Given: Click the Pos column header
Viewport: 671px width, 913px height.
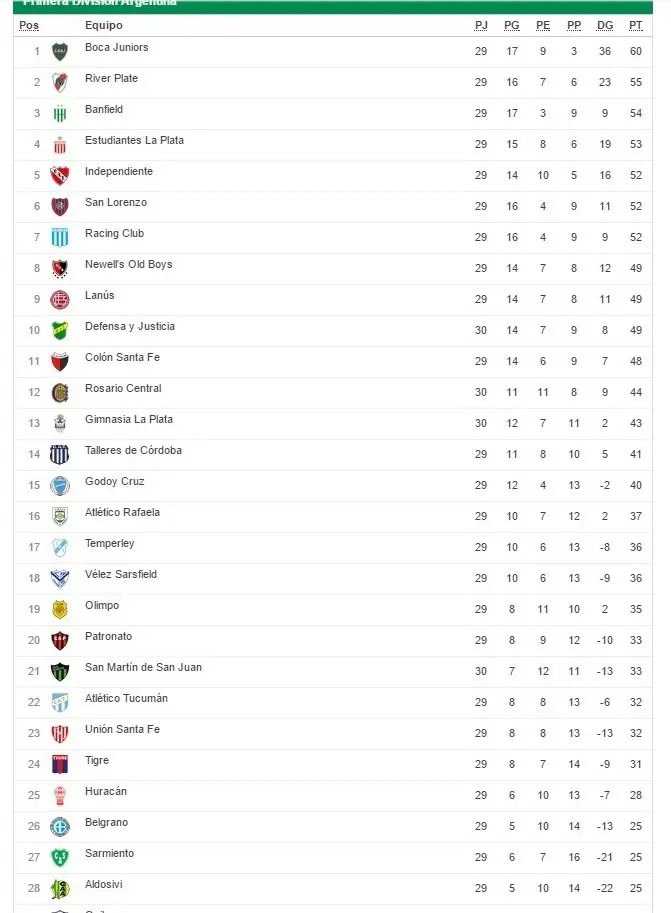Looking at the screenshot, I should (x=29, y=25).
